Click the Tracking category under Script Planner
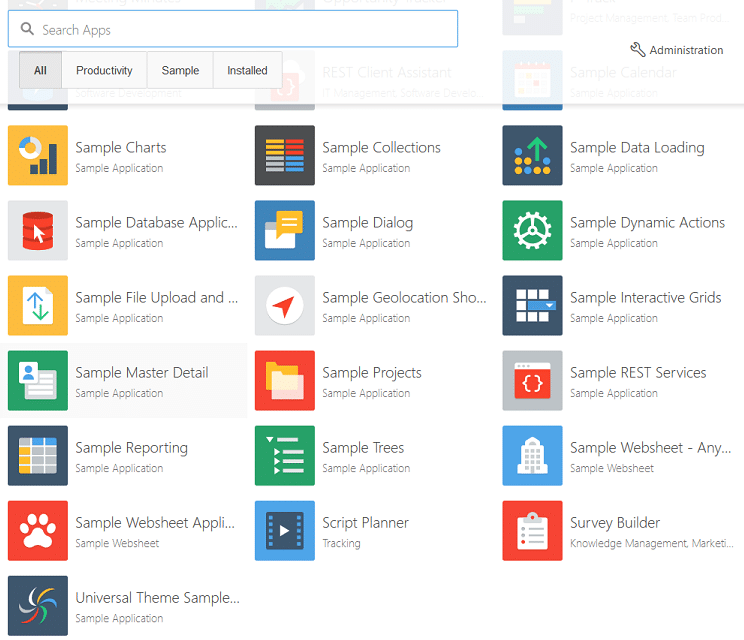Screen dimensions: 744x640 click(x=342, y=543)
